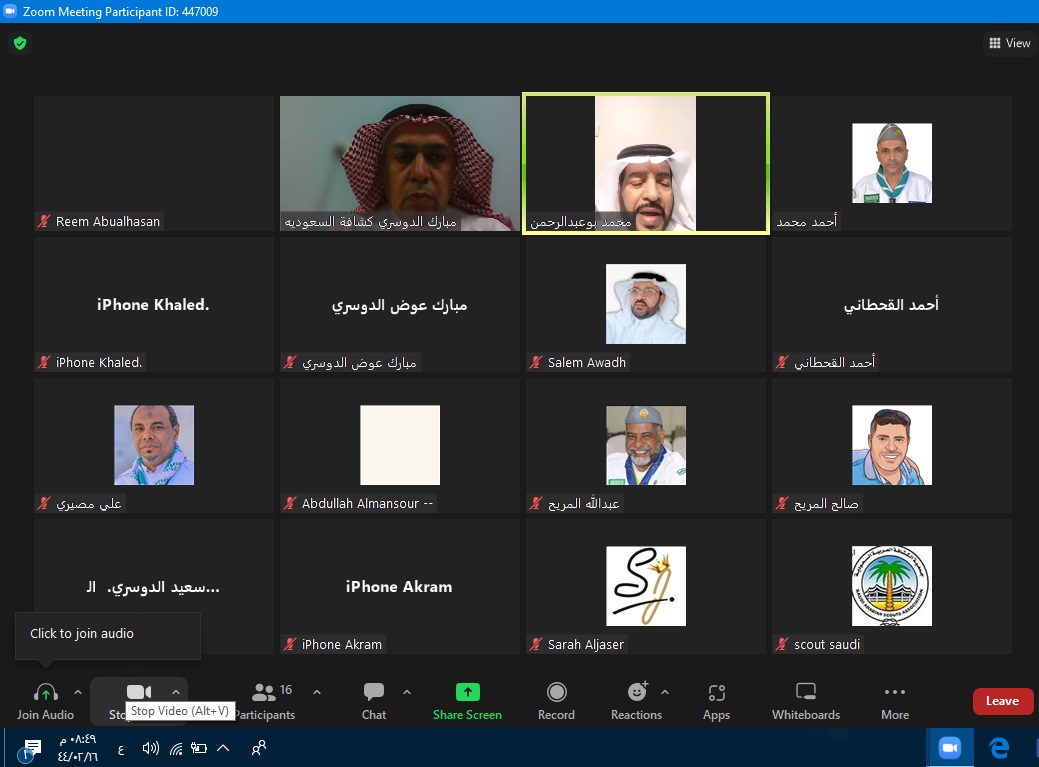Open the audio options chevron
Screen dimensions: 1039x767
point(77,691)
